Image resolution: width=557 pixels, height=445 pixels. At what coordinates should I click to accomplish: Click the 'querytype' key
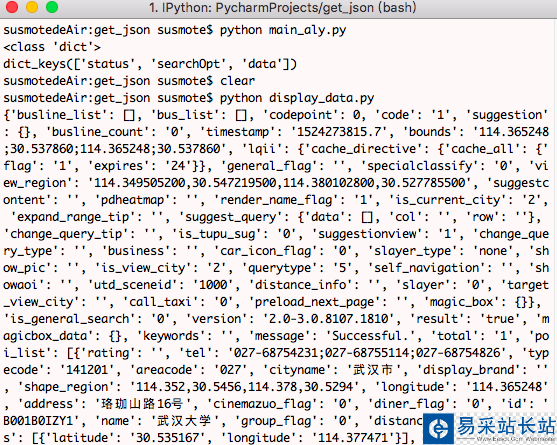click(279, 268)
